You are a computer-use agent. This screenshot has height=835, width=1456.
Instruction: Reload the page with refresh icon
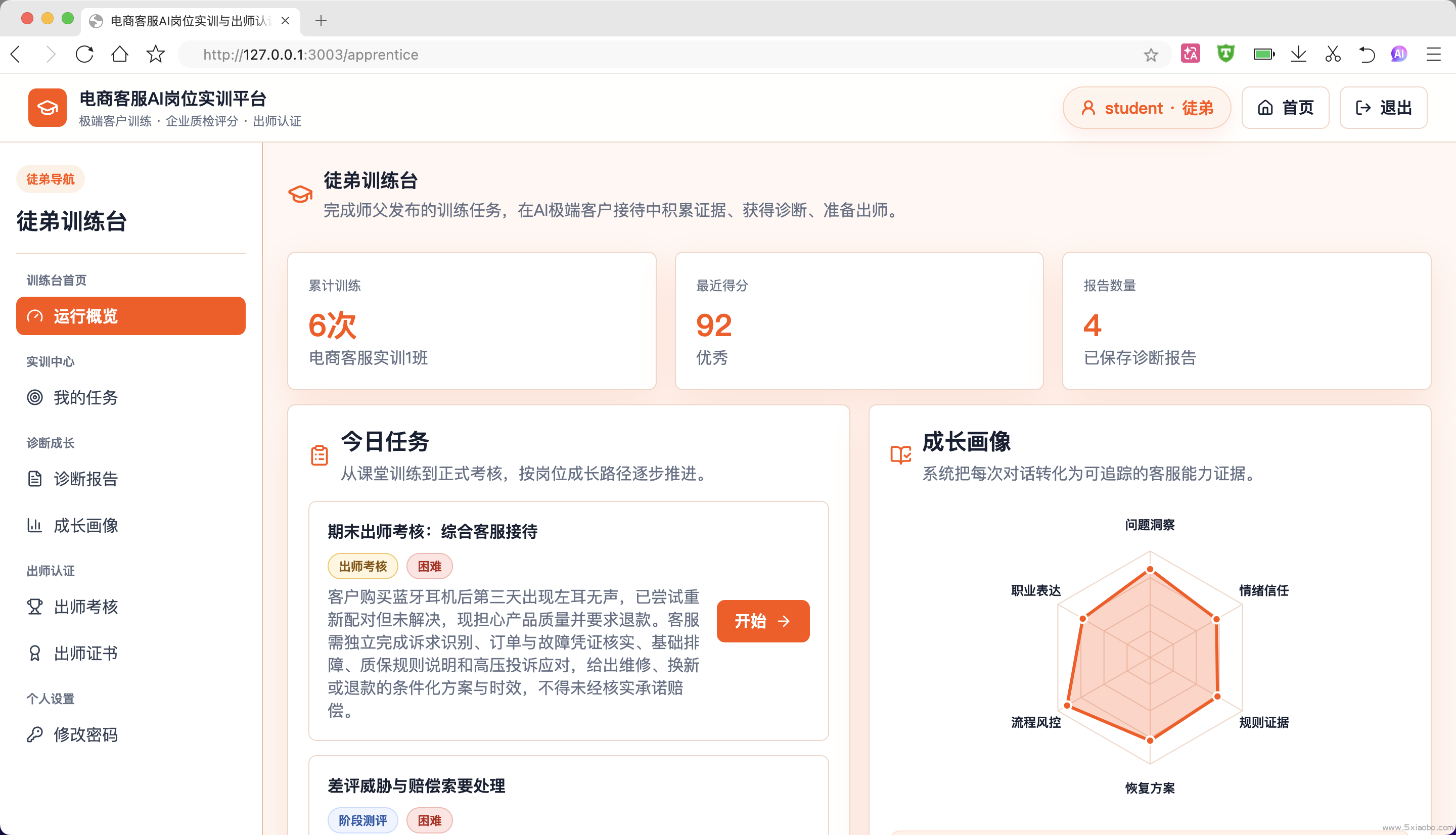pyautogui.click(x=84, y=55)
